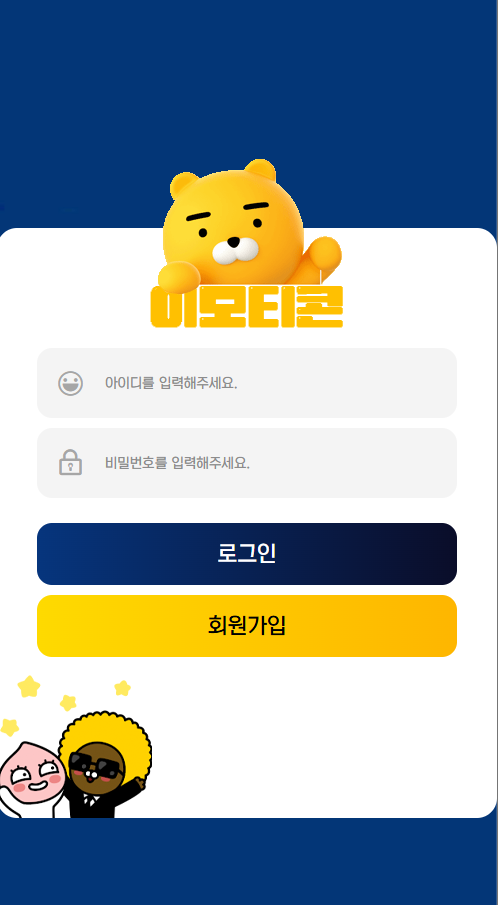Viewport: 498px width, 905px height.
Task: Click the padlock icon in password field
Action: (70, 462)
